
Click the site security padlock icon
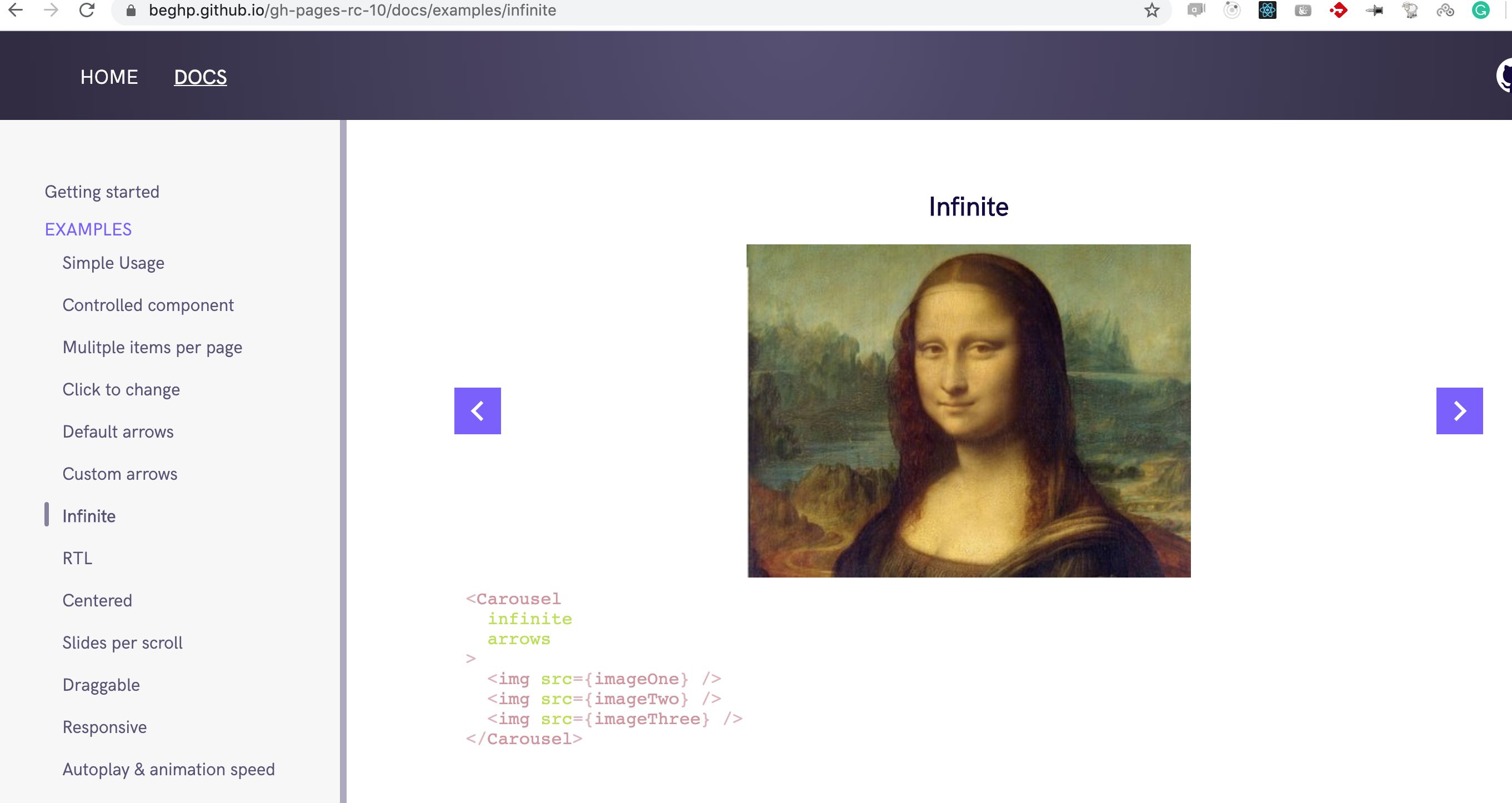pos(131,10)
